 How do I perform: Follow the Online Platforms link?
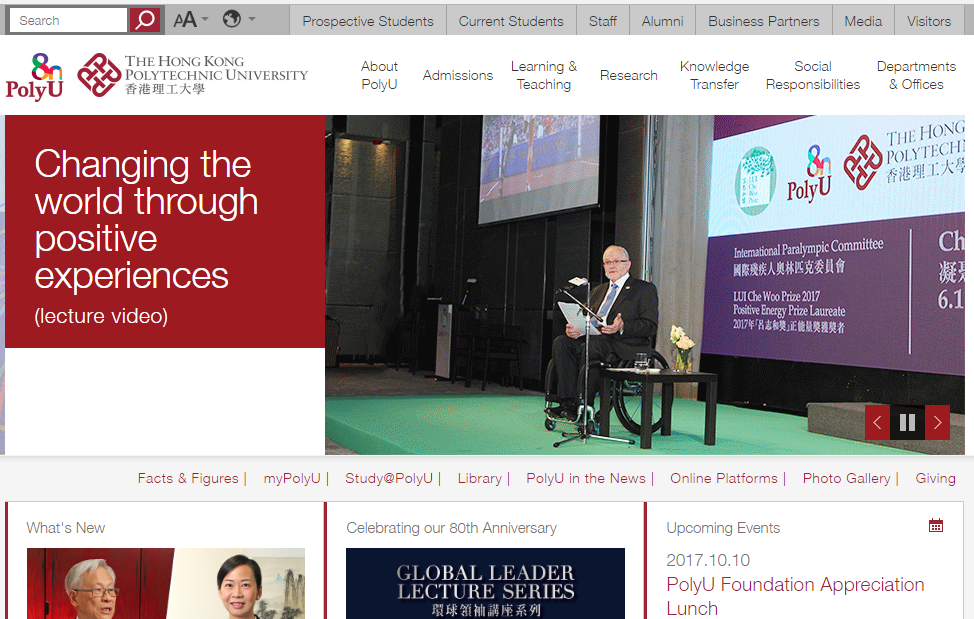(724, 478)
